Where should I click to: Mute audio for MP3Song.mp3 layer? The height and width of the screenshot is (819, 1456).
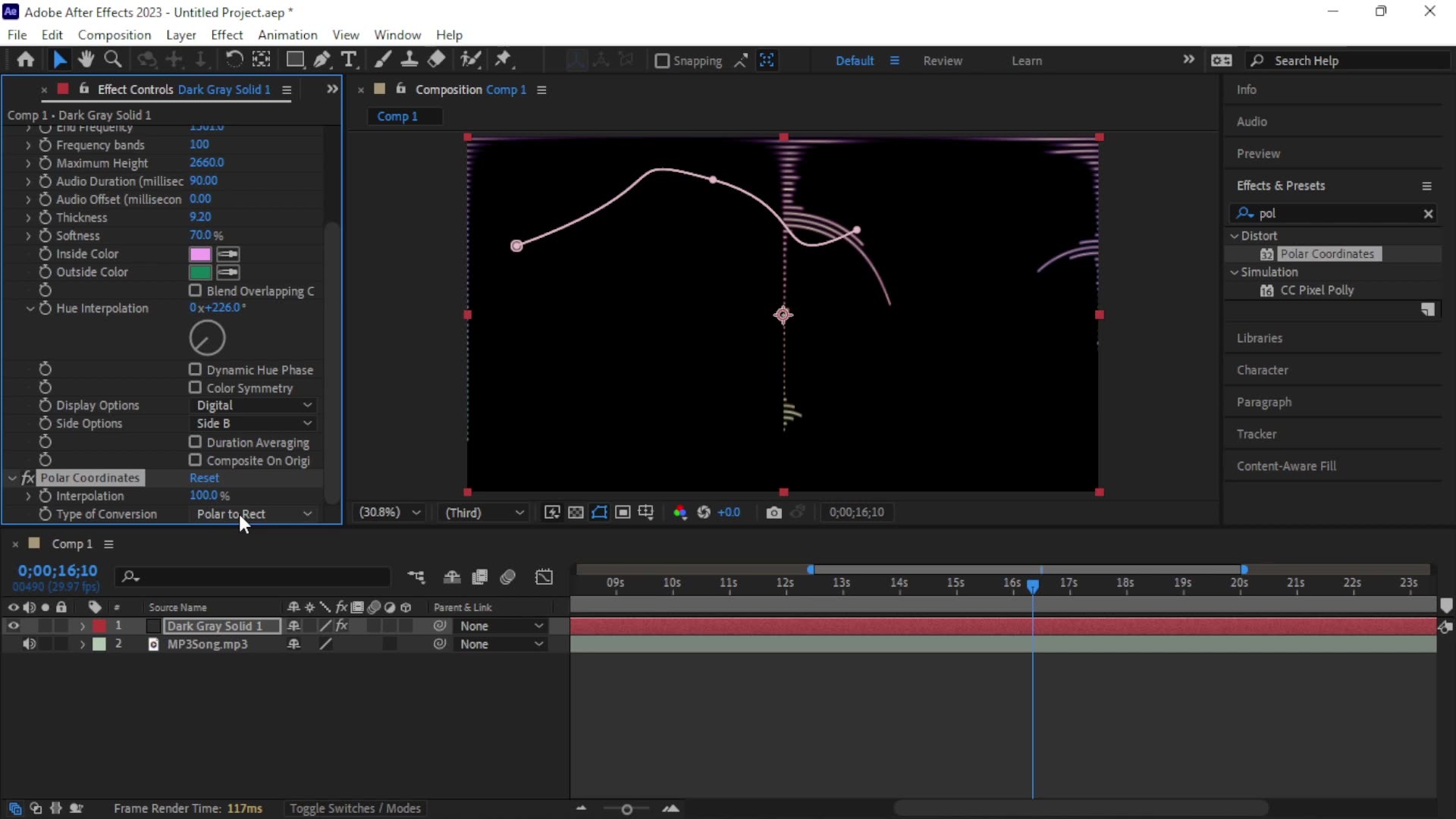pos(30,644)
